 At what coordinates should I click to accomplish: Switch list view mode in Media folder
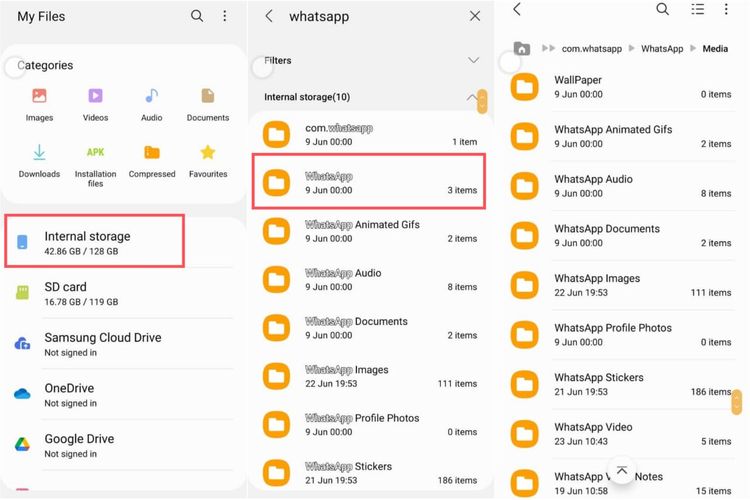tap(697, 9)
